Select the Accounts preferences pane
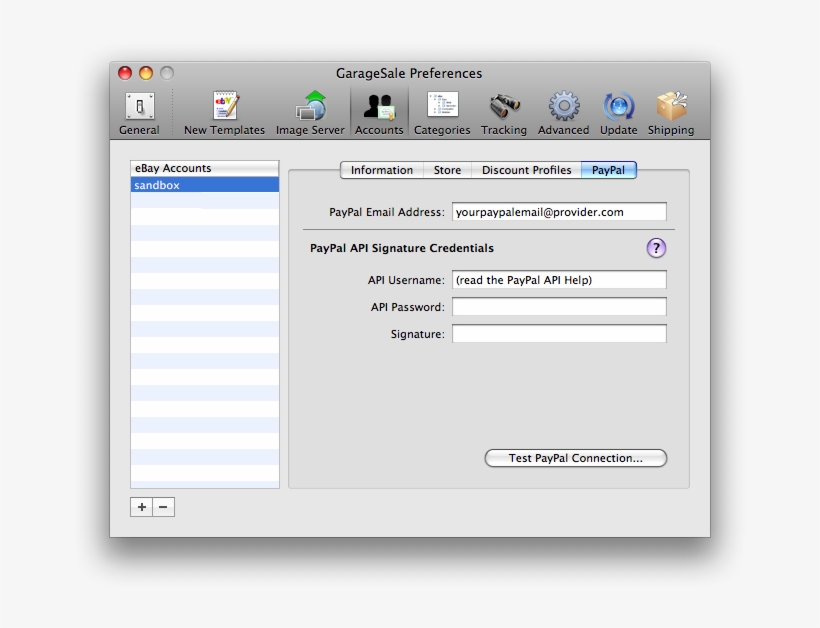 click(379, 113)
